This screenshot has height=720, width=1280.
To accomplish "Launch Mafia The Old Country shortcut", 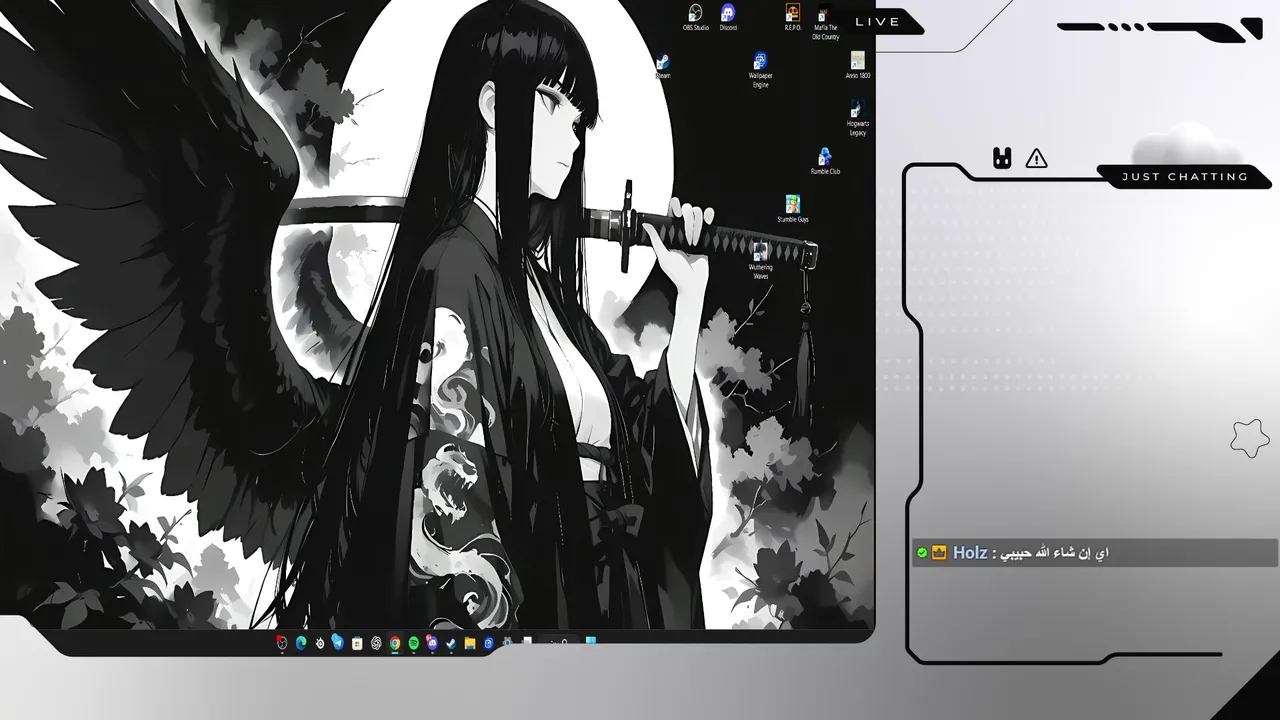I will point(825,22).
